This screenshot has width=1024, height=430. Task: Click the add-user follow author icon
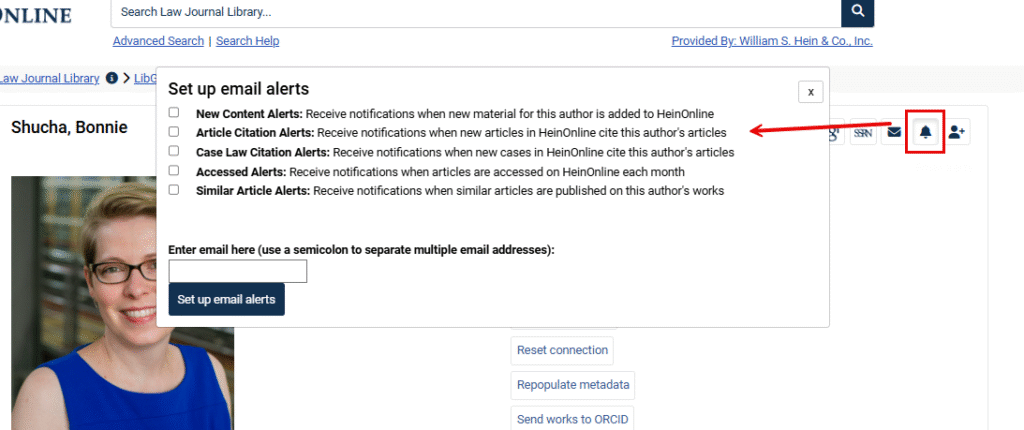pos(957,133)
